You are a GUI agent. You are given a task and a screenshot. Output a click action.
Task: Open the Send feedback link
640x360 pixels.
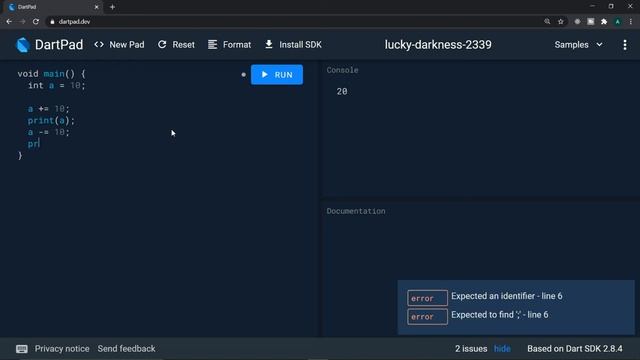pos(126,349)
